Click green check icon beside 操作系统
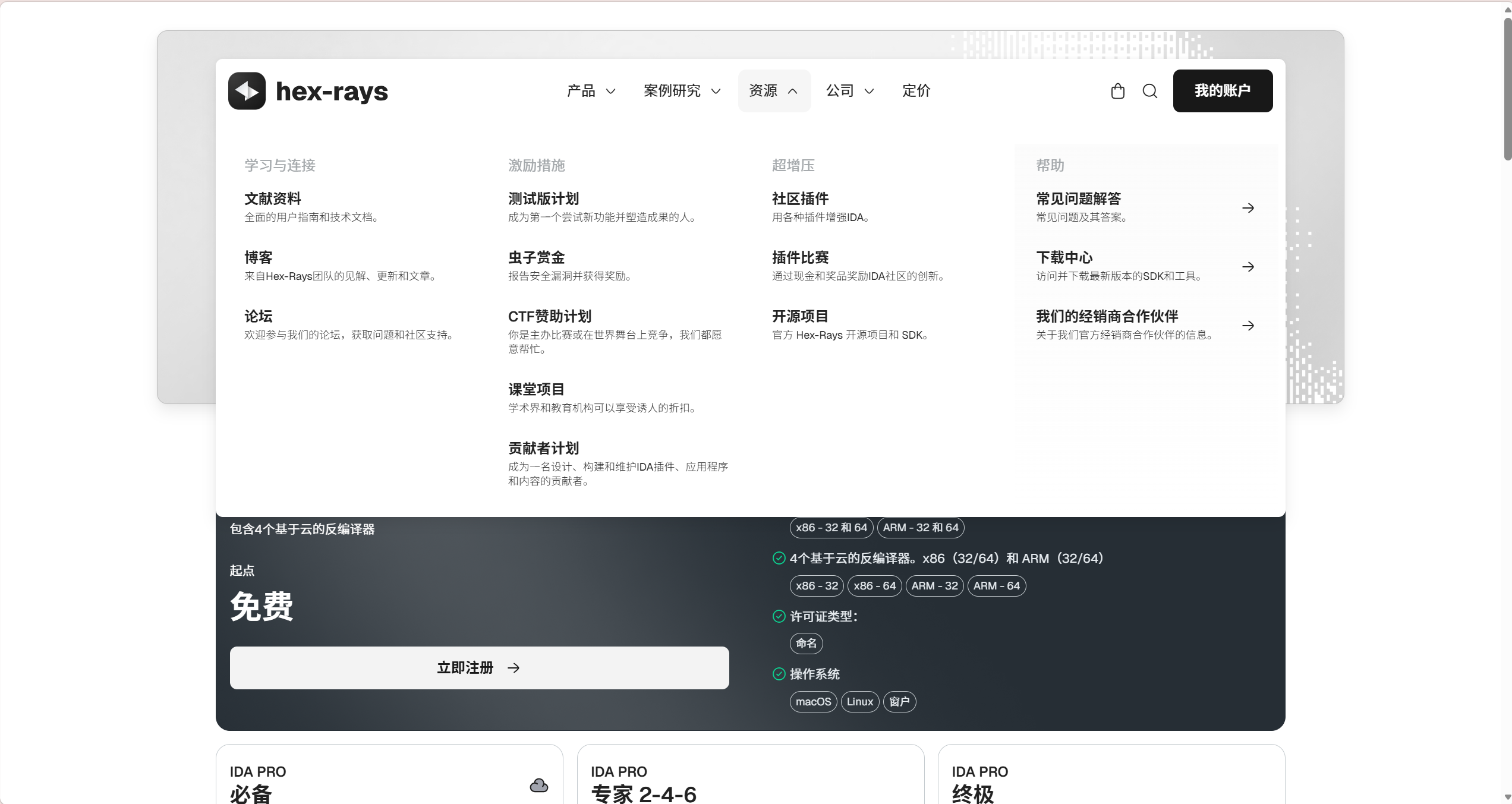This screenshot has height=804, width=1512. [x=779, y=674]
